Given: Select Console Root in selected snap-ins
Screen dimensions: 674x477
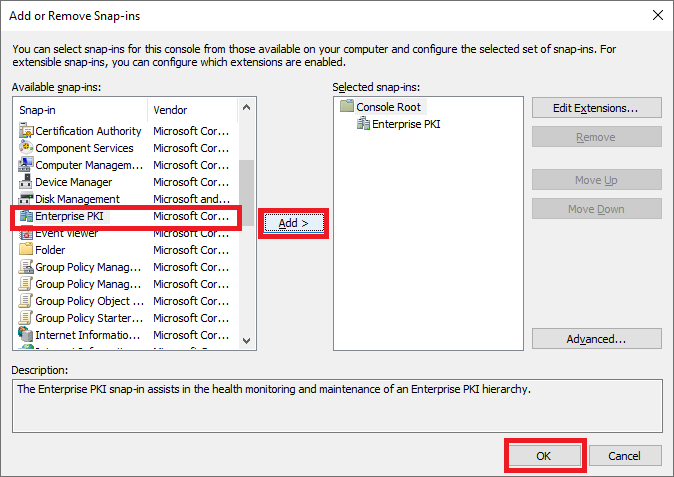Looking at the screenshot, I should (x=390, y=106).
